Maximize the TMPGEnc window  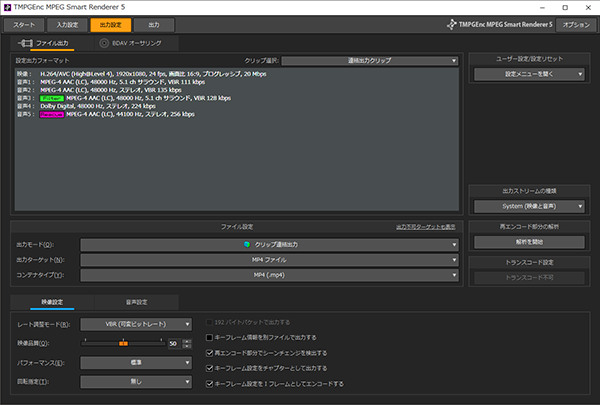pos(565,7)
